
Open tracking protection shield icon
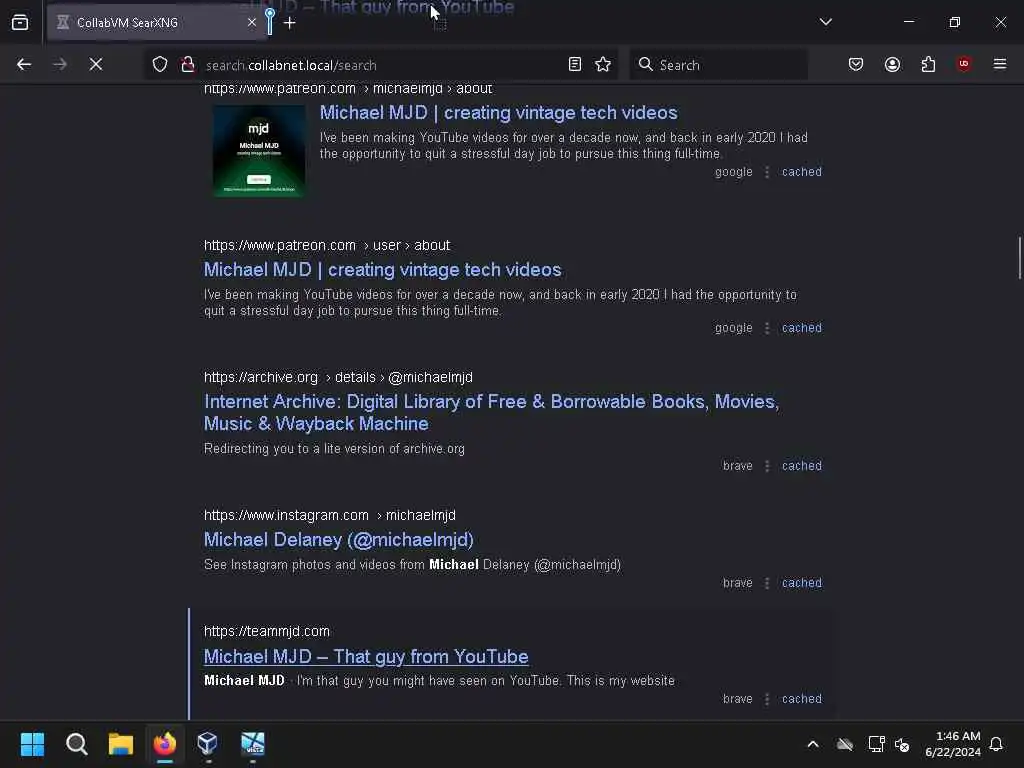[160, 65]
